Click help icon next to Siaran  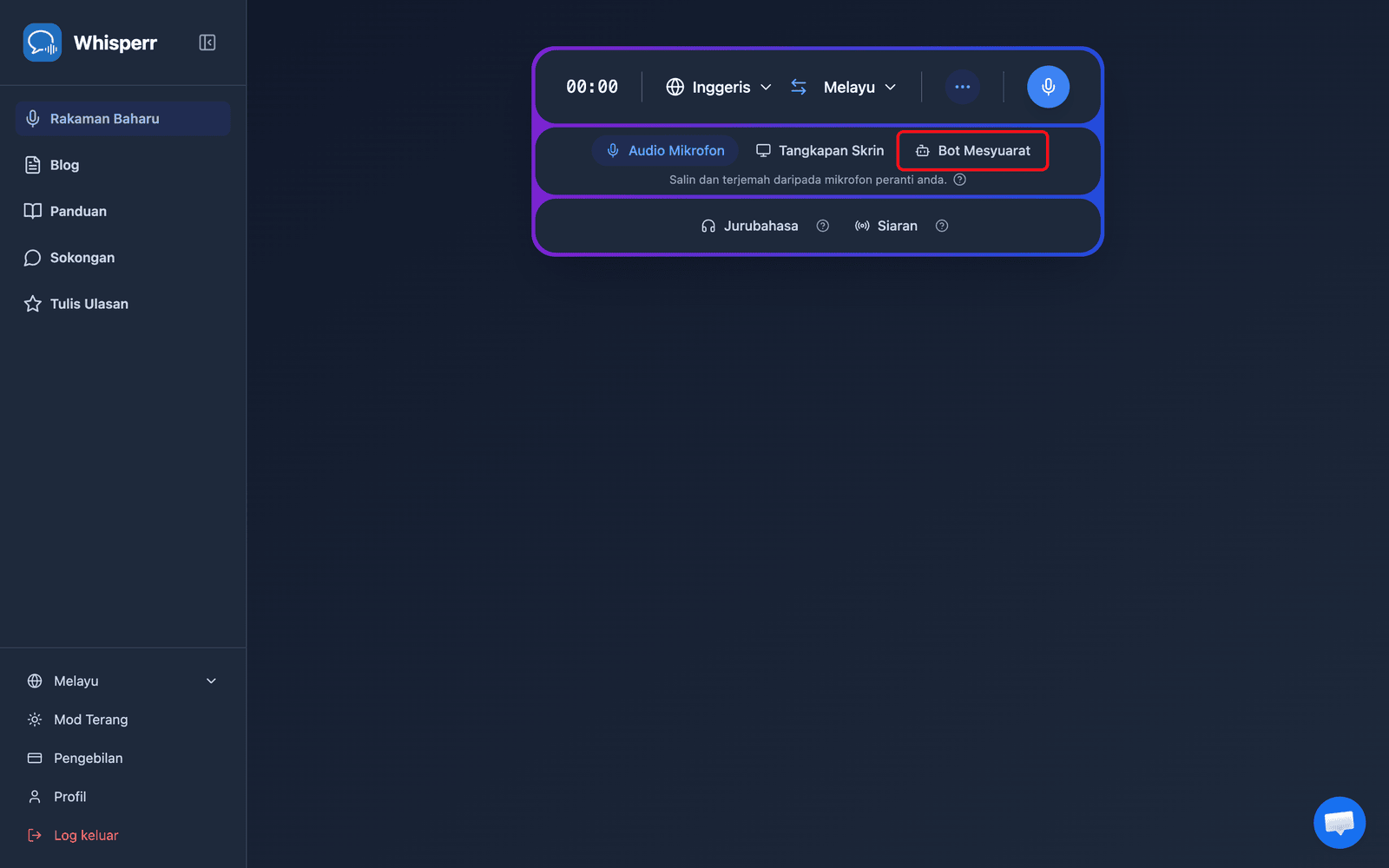pyautogui.click(x=942, y=226)
